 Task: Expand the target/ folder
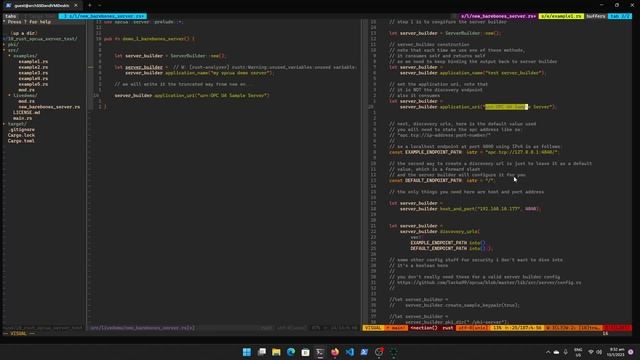[17, 124]
